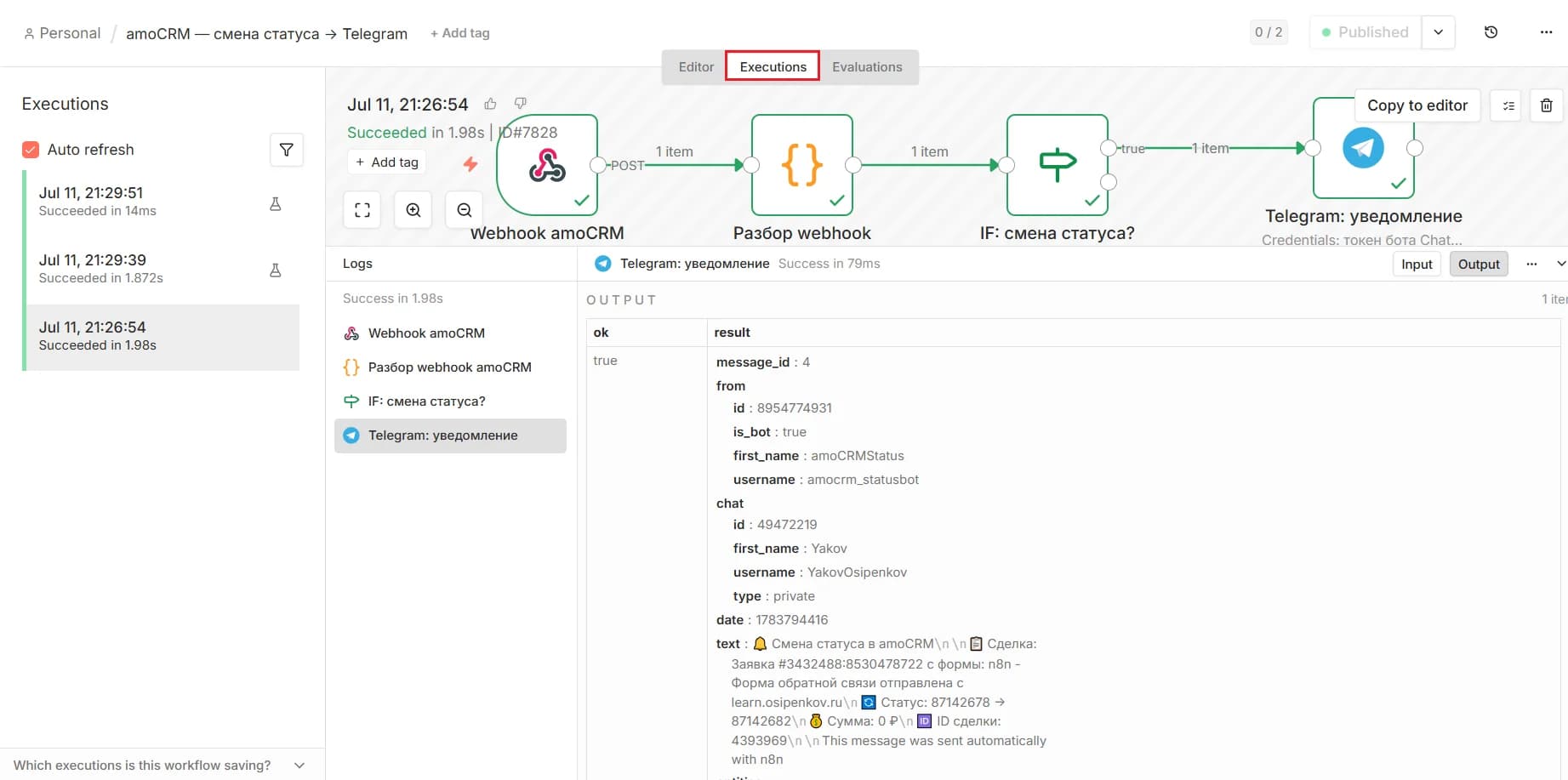Toggle the Auto refresh checkbox

click(x=31, y=150)
